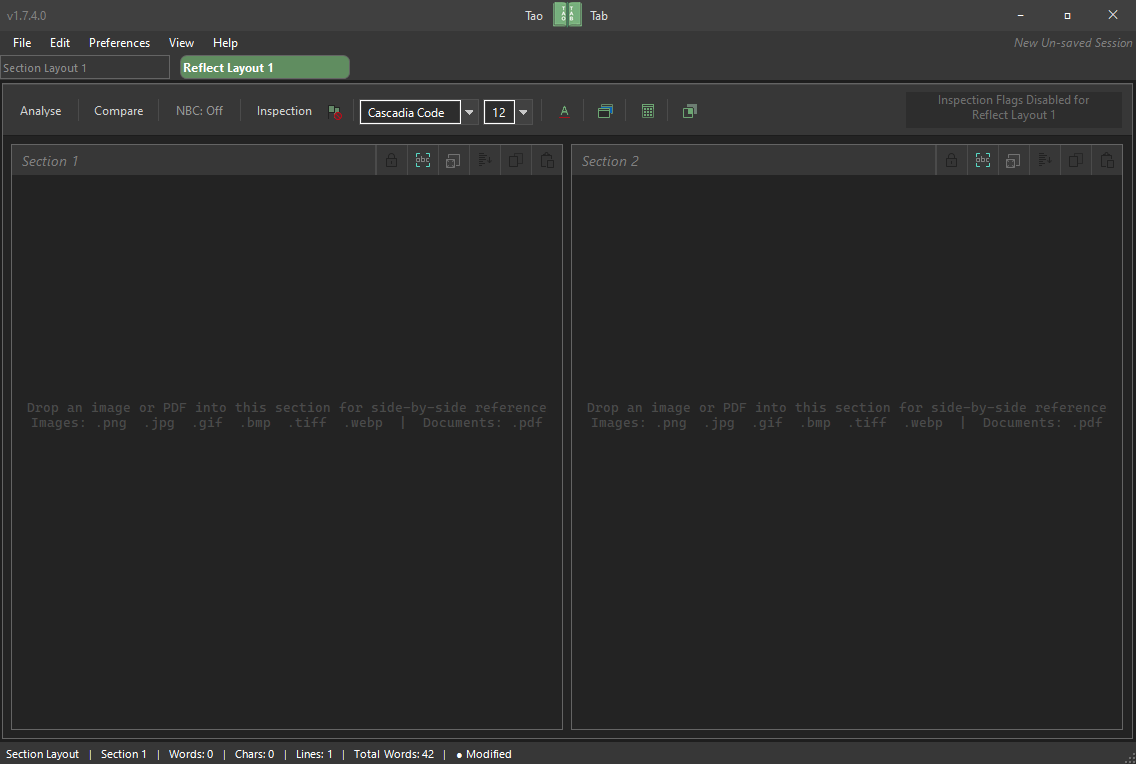The image size is (1136, 764).
Task: Click the expand-frame icon in Section 2
Action: point(1014,161)
